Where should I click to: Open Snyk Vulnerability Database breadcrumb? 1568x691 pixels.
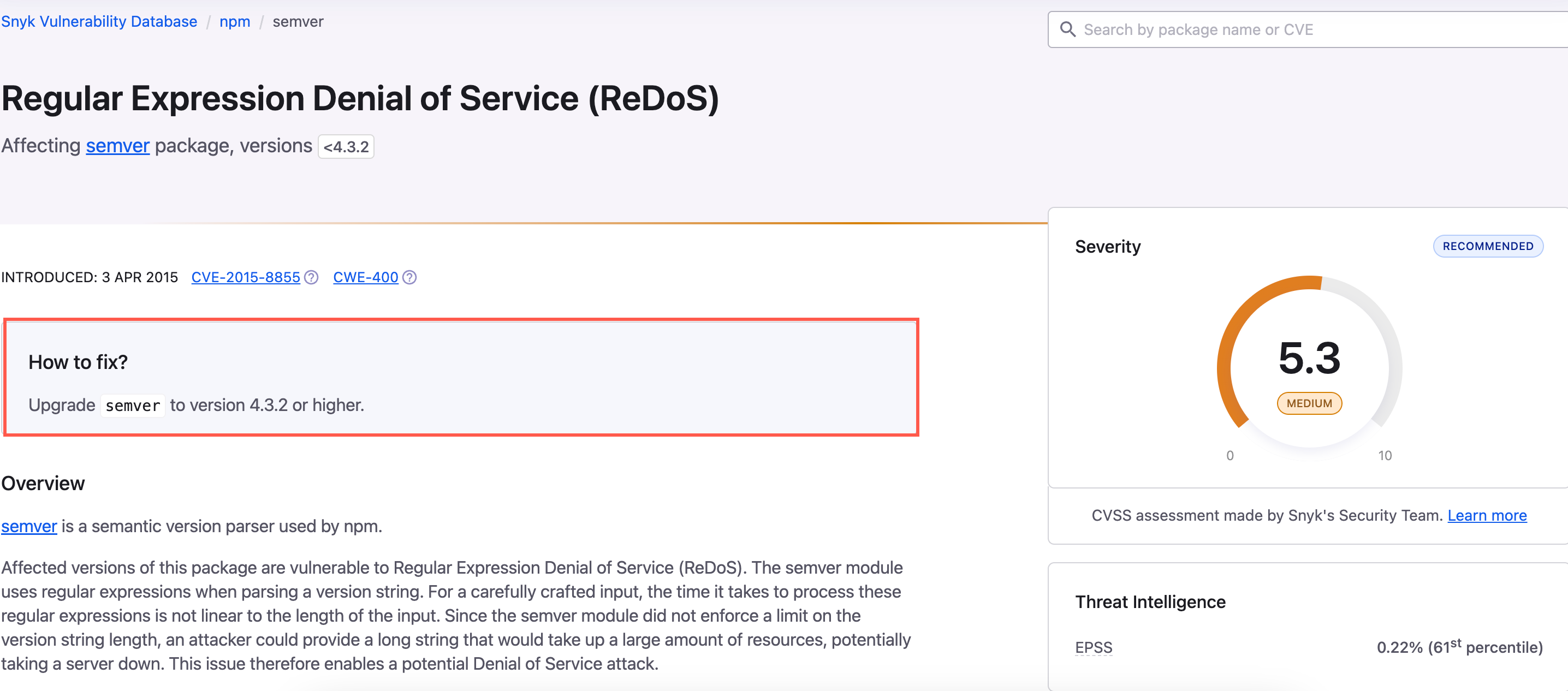point(99,21)
